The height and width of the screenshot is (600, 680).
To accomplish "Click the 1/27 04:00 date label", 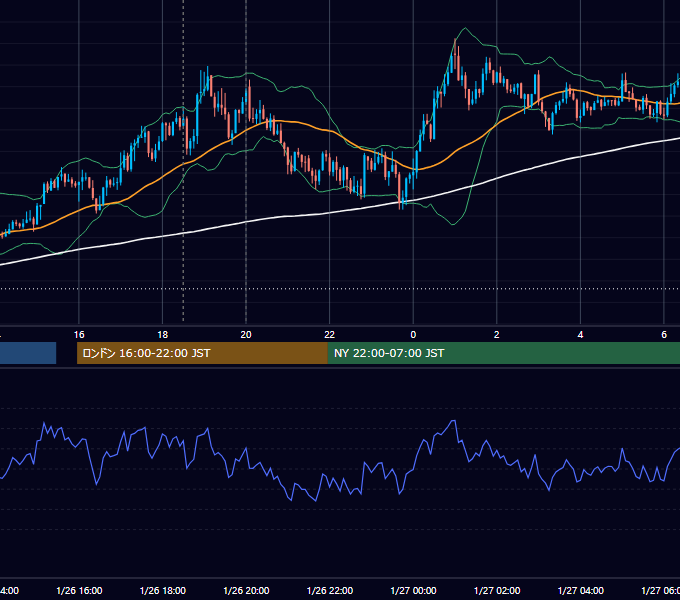I will tap(581, 590).
